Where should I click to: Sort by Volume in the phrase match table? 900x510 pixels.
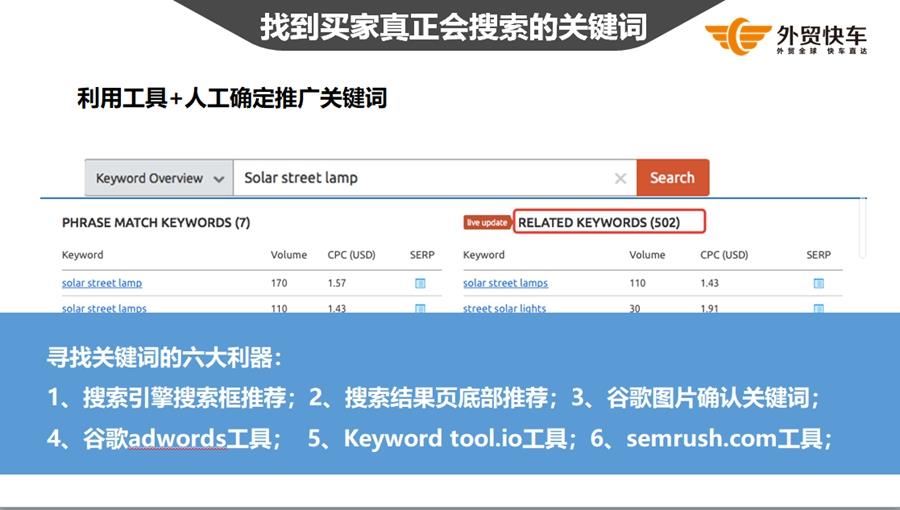point(289,255)
